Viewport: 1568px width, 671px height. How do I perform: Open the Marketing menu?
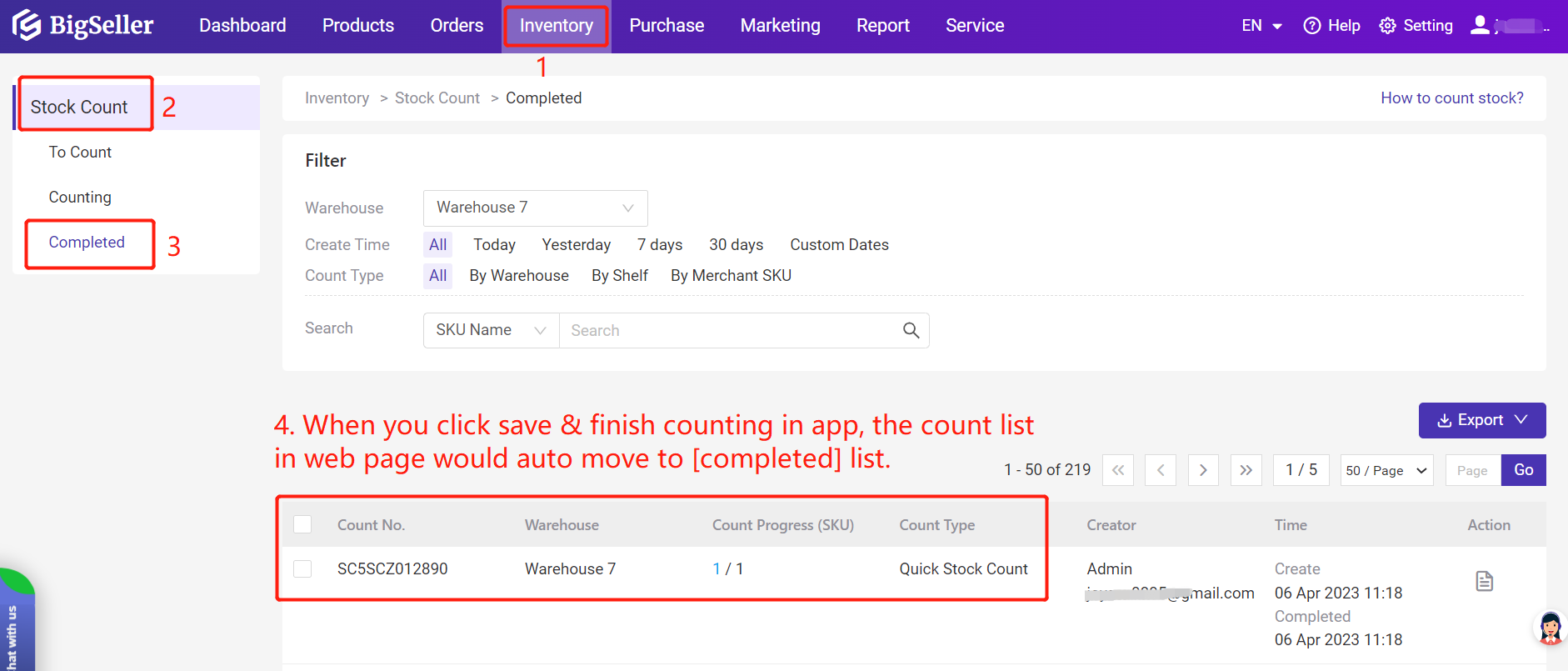pyautogui.click(x=781, y=26)
